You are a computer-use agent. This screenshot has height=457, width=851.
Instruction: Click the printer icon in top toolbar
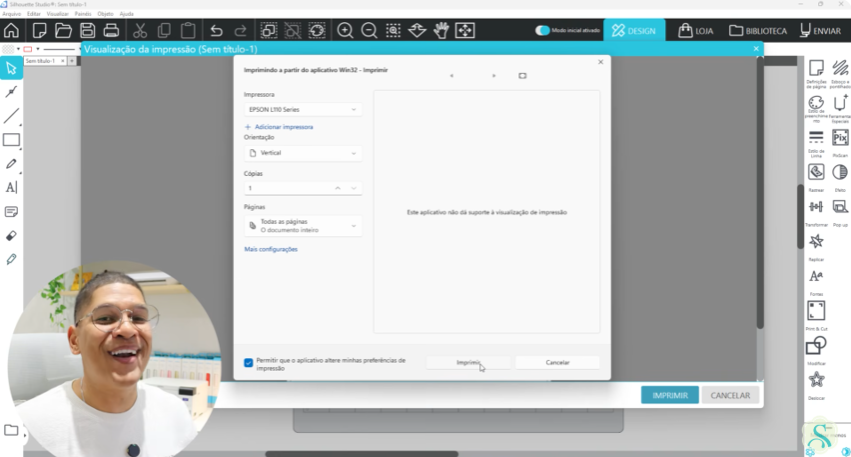click(111, 30)
